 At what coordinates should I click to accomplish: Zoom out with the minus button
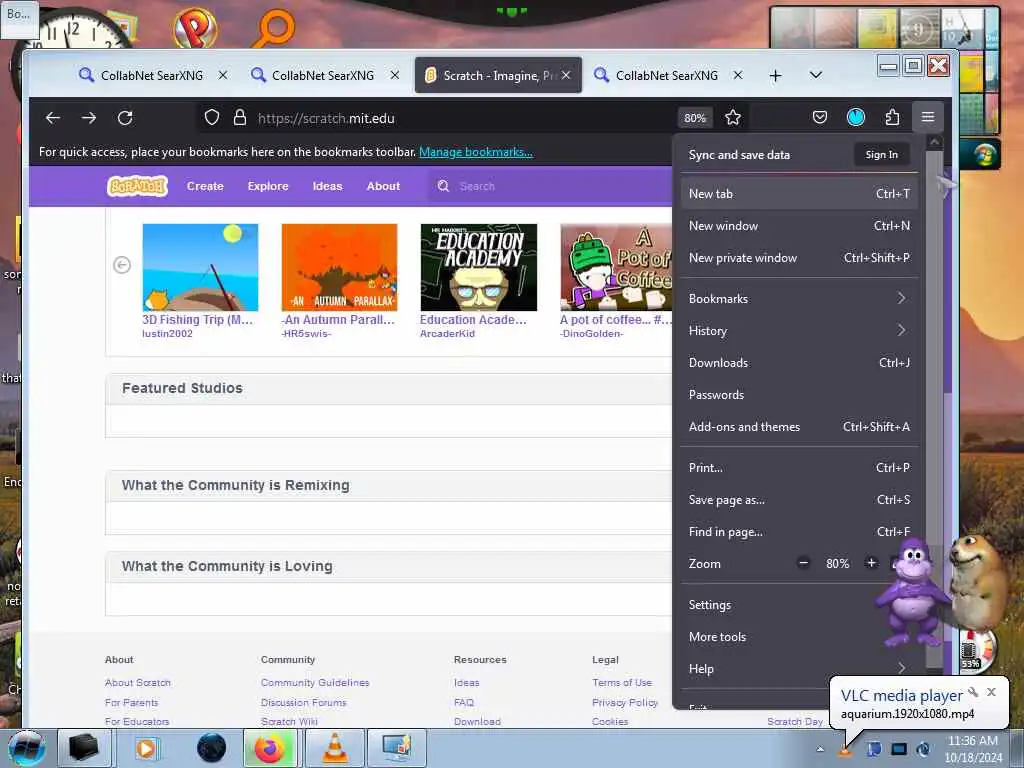click(803, 563)
